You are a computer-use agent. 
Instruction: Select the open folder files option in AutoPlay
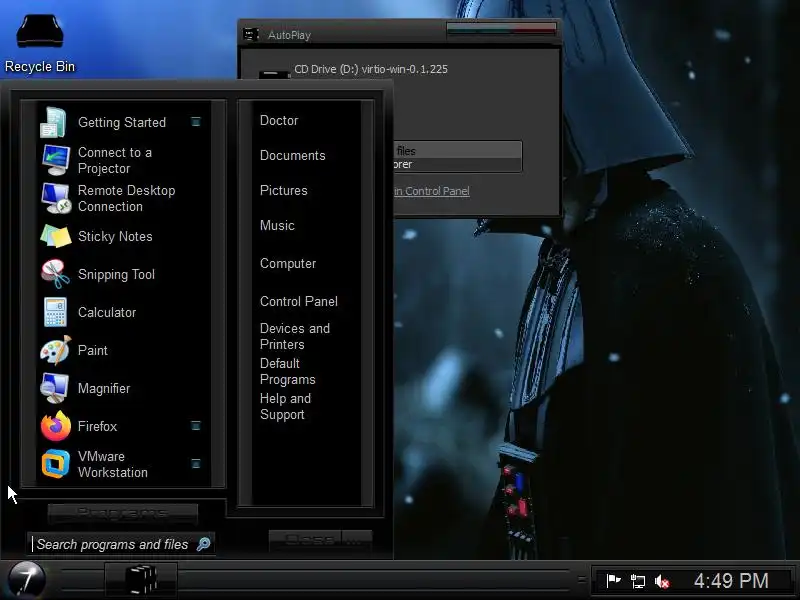pyautogui.click(x=458, y=157)
